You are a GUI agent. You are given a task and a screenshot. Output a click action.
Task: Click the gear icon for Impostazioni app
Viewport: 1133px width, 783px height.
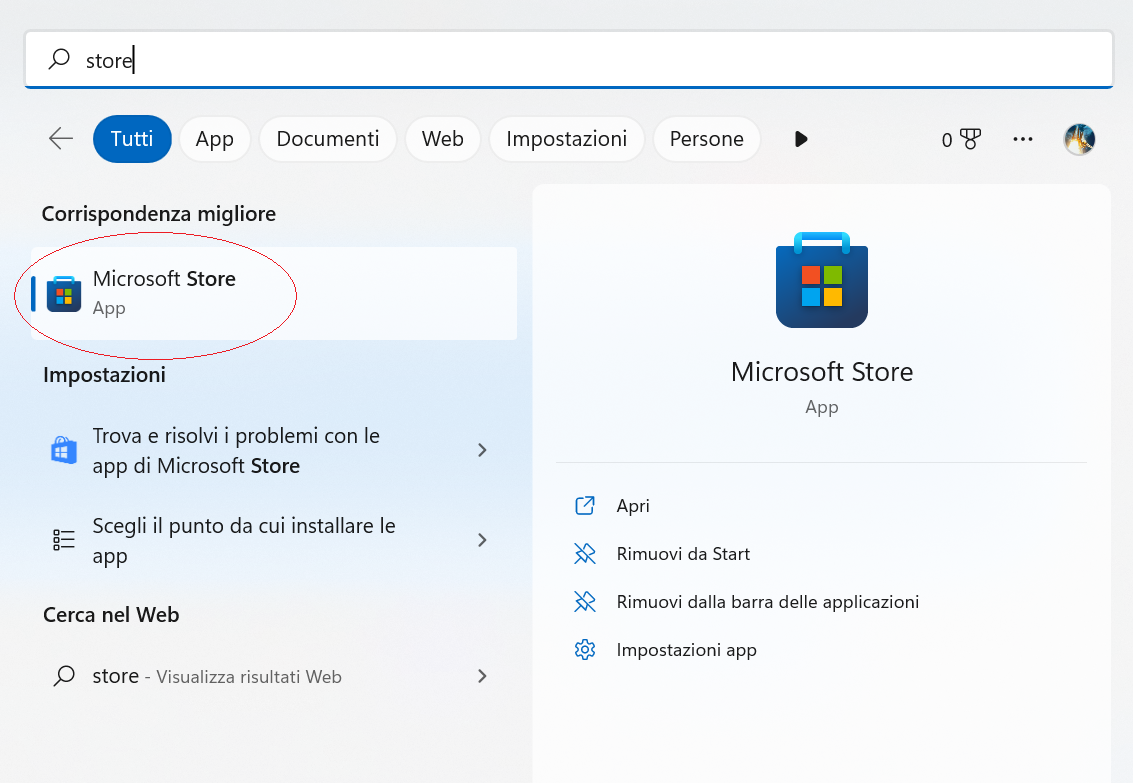pyautogui.click(x=585, y=650)
